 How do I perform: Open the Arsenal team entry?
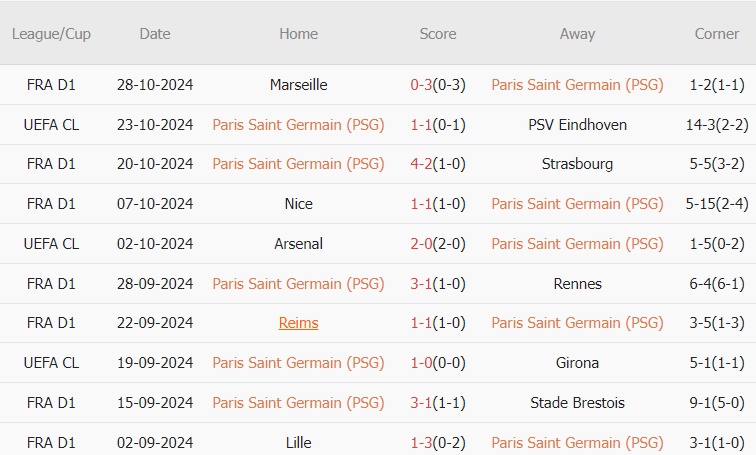tap(298, 243)
